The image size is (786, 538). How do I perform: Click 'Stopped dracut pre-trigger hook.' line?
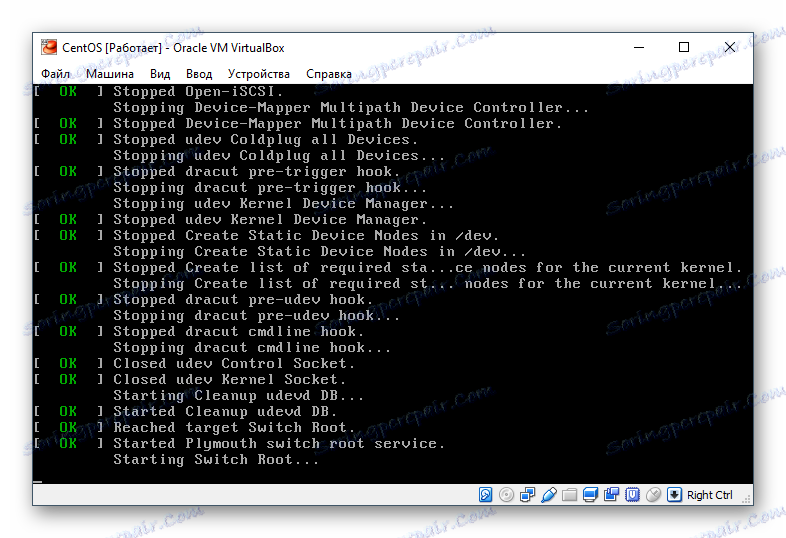click(x=257, y=171)
